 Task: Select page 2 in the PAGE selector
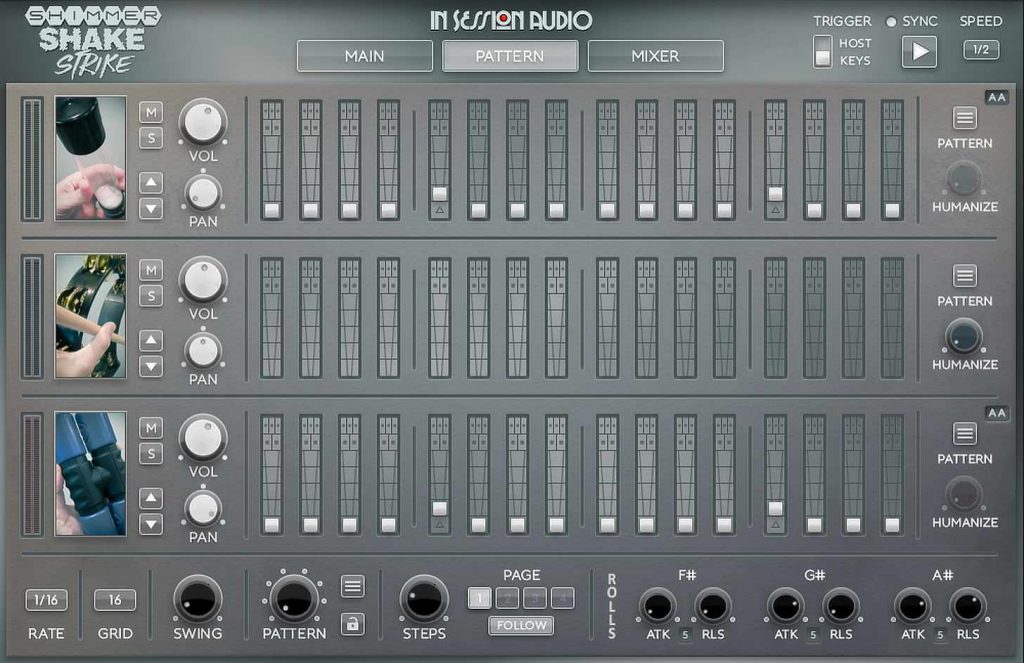[507, 597]
